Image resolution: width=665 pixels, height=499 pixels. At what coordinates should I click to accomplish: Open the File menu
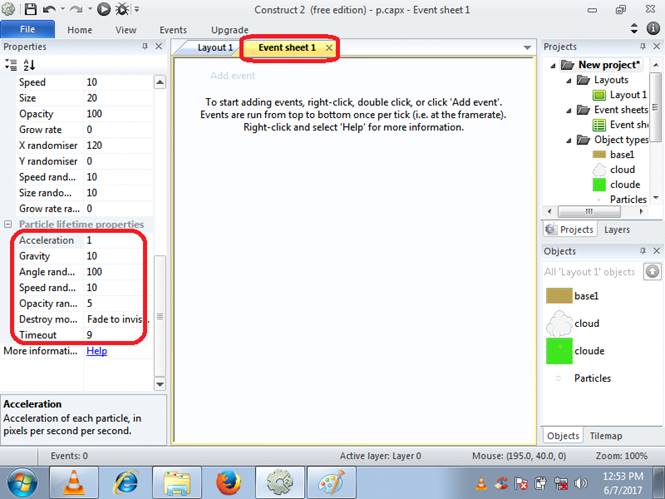(28, 29)
